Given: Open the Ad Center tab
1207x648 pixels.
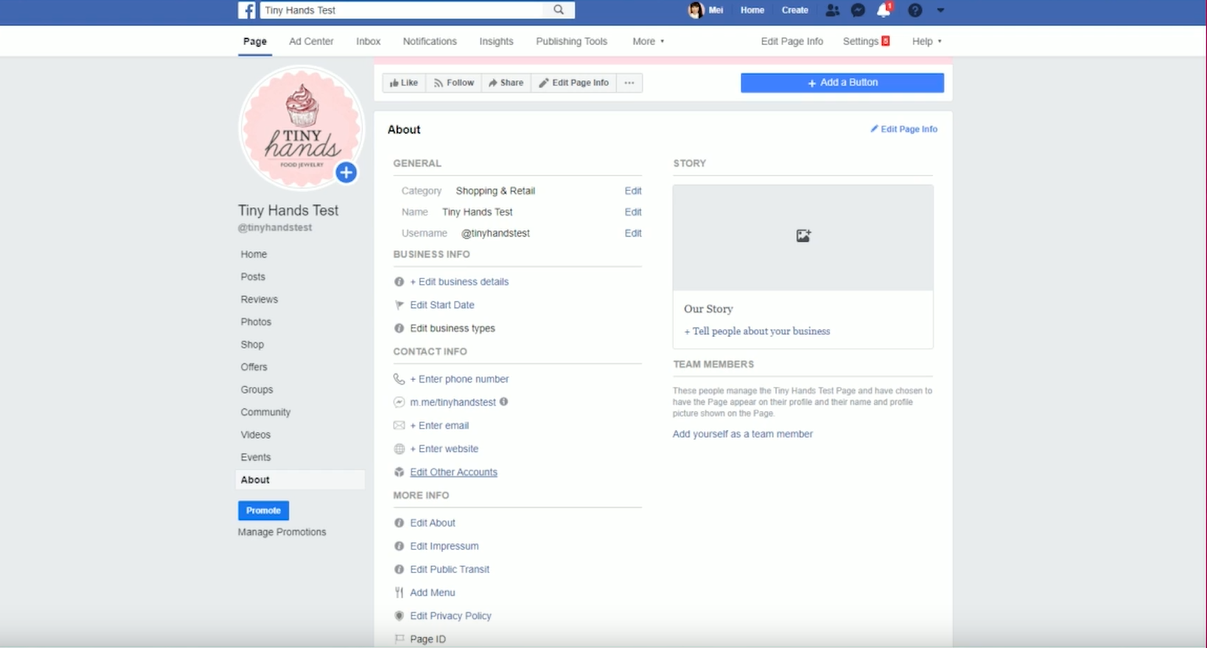Looking at the screenshot, I should pyautogui.click(x=311, y=41).
